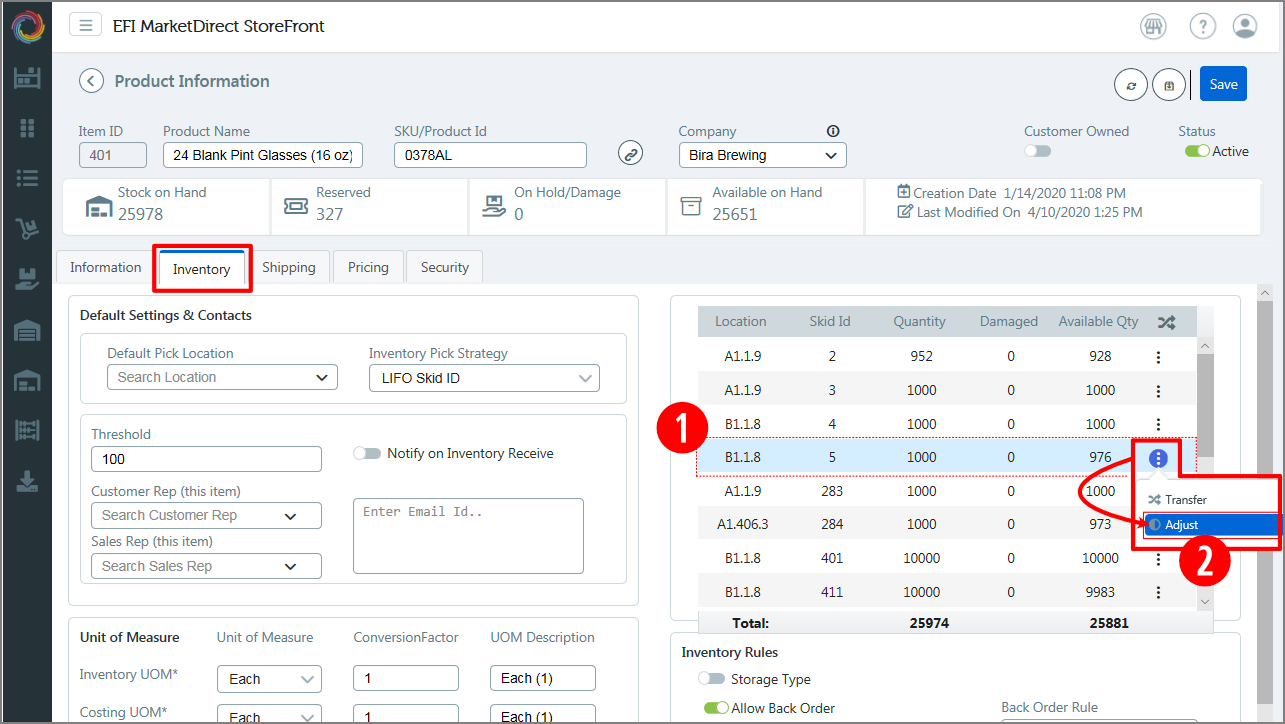Click Inventory UOM description field
The width and height of the screenshot is (1285, 724).
[543, 678]
